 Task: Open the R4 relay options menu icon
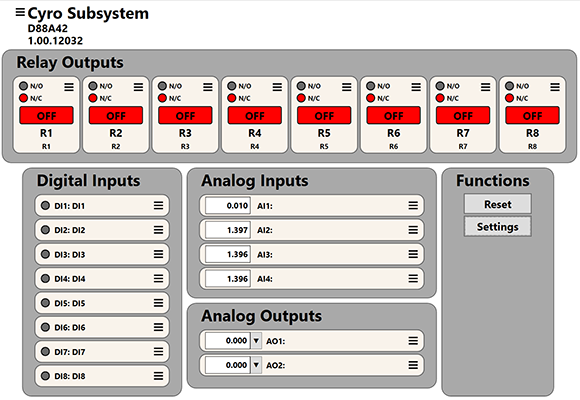coord(277,87)
